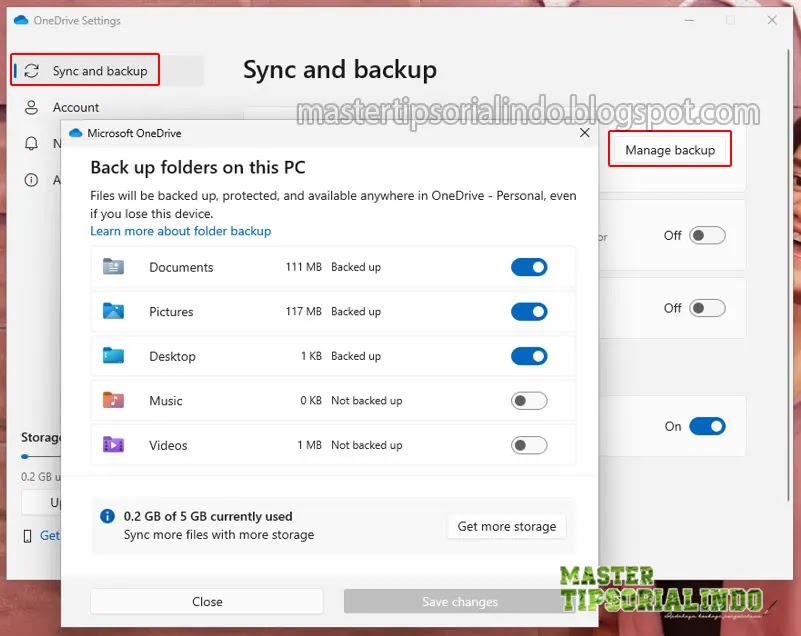
Task: Click the Sync and backup page heading
Action: pyautogui.click(x=340, y=70)
